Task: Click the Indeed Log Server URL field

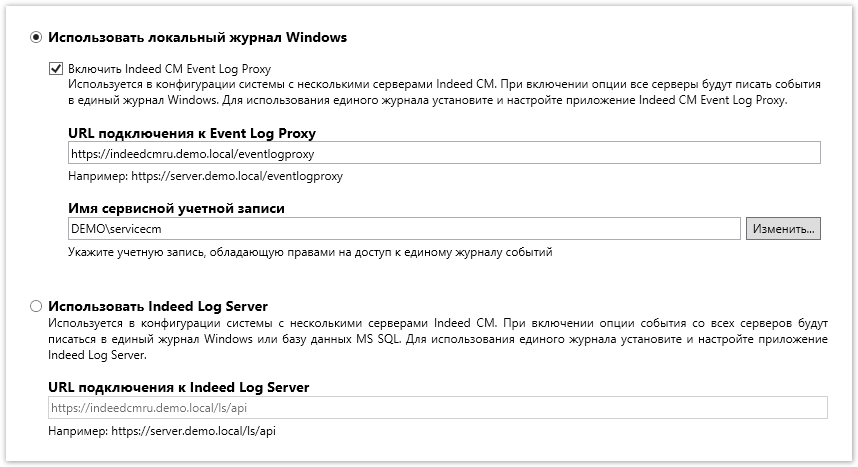Action: tap(437, 407)
